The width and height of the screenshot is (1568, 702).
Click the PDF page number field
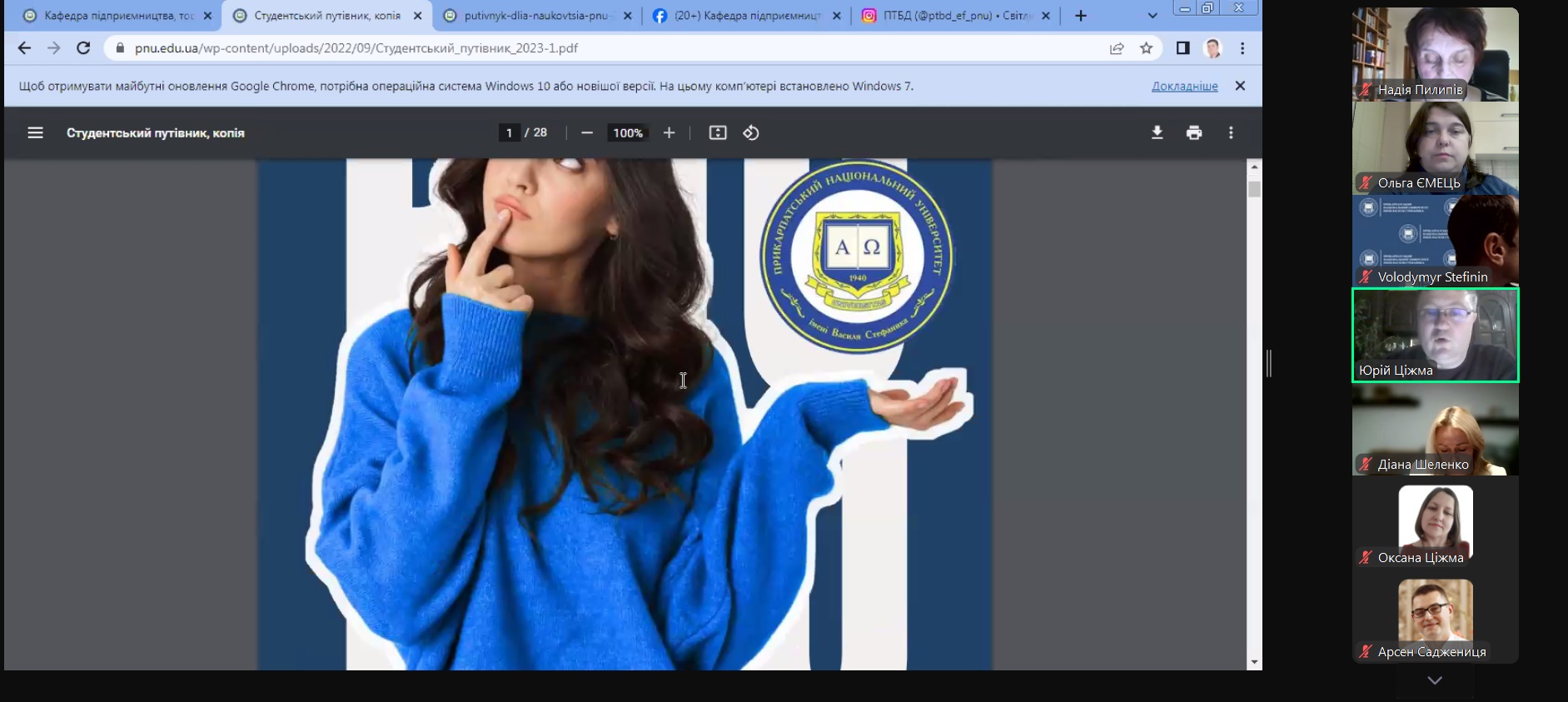[509, 132]
